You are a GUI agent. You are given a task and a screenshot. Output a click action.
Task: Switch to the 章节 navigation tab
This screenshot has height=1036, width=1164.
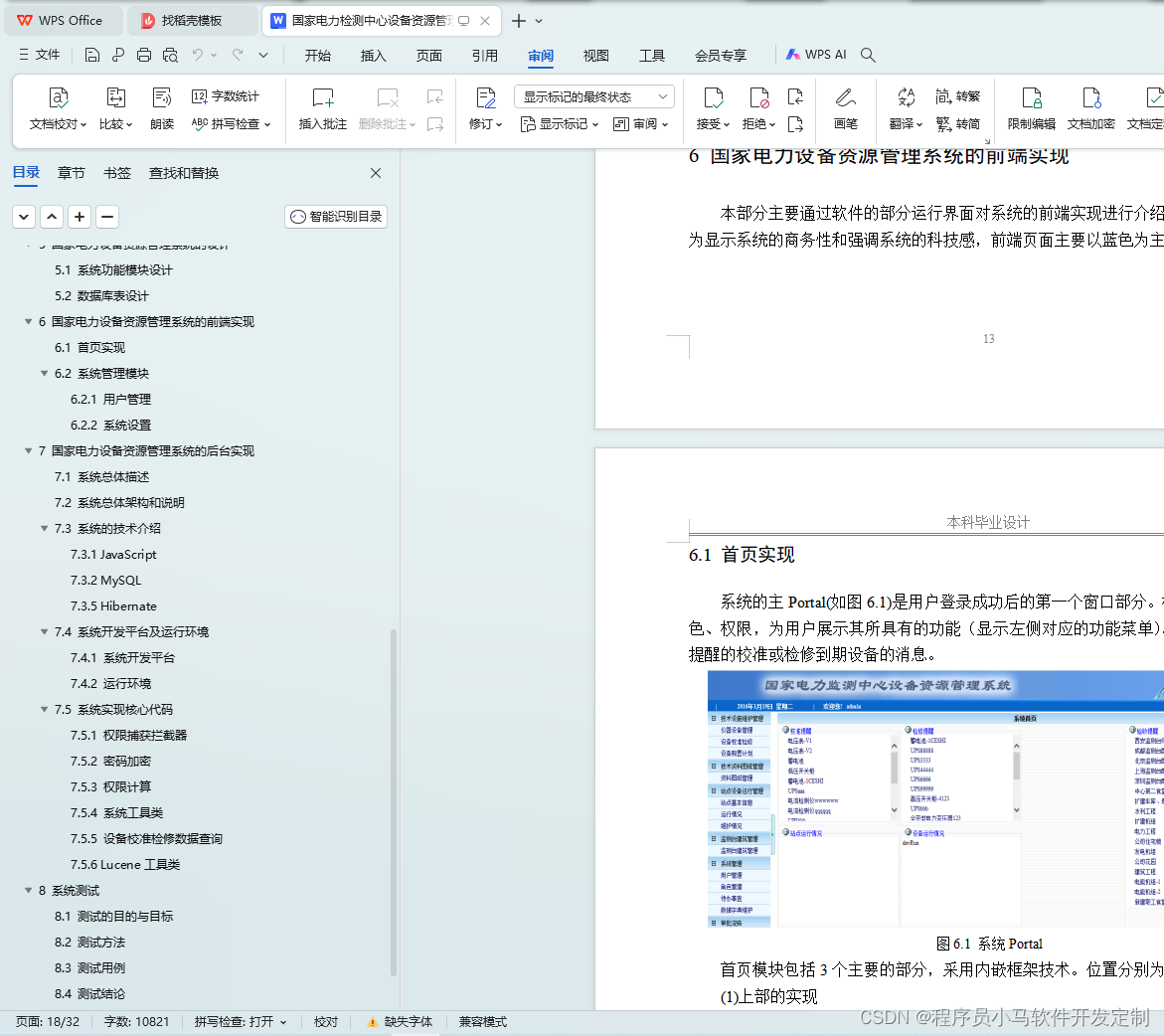point(72,173)
